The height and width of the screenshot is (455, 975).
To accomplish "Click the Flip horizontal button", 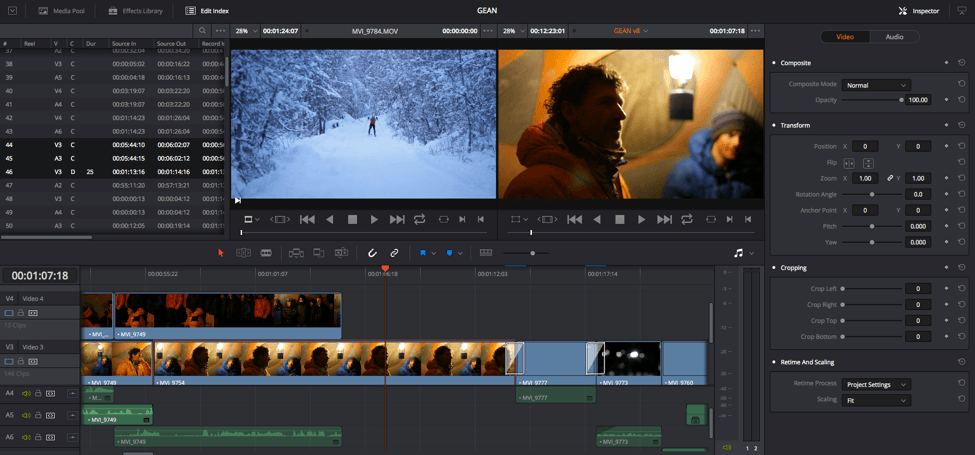I will coord(849,163).
